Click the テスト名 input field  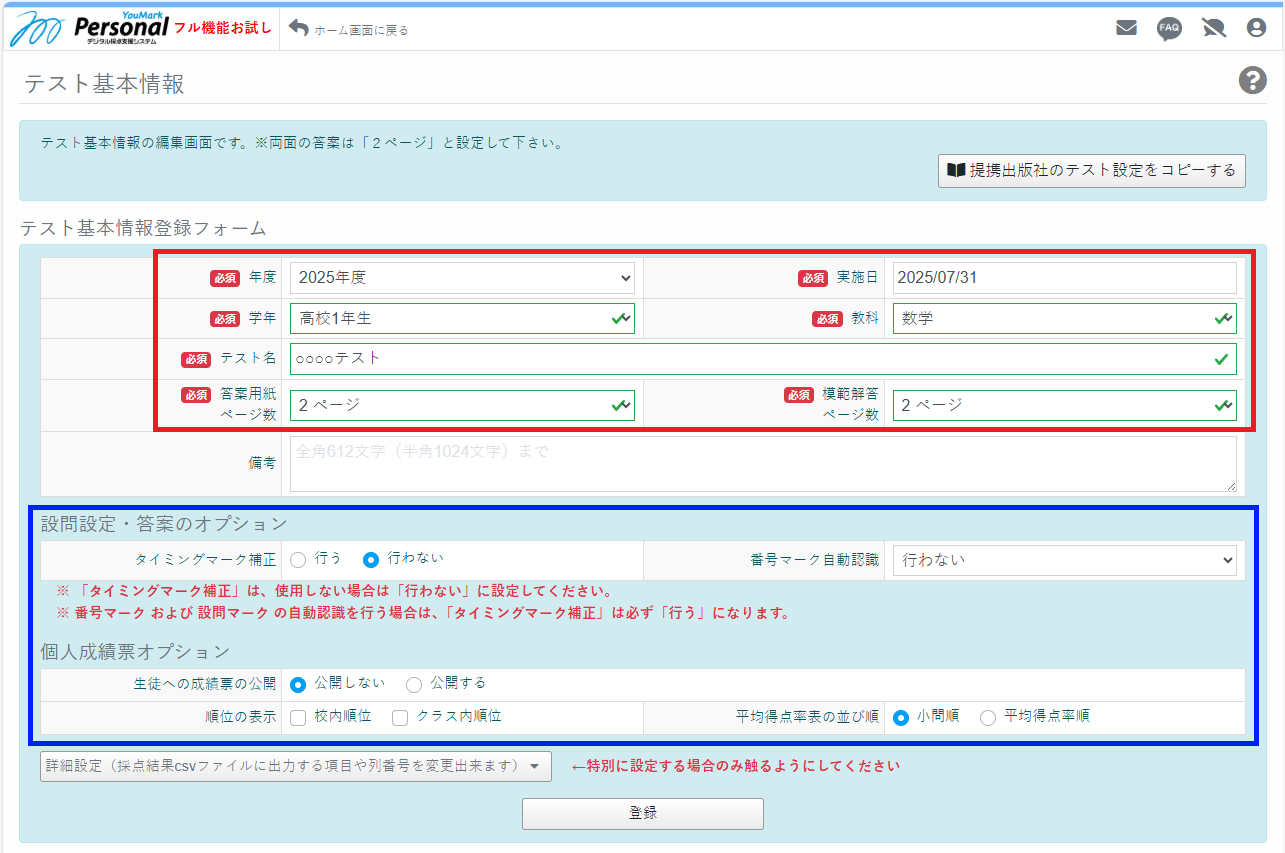point(763,359)
